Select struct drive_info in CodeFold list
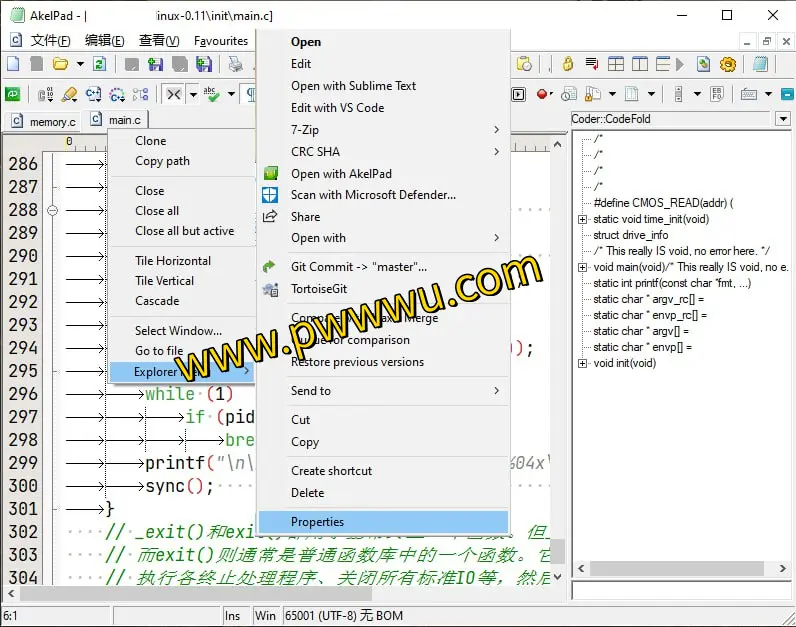The height and width of the screenshot is (627, 796). click(x=631, y=235)
